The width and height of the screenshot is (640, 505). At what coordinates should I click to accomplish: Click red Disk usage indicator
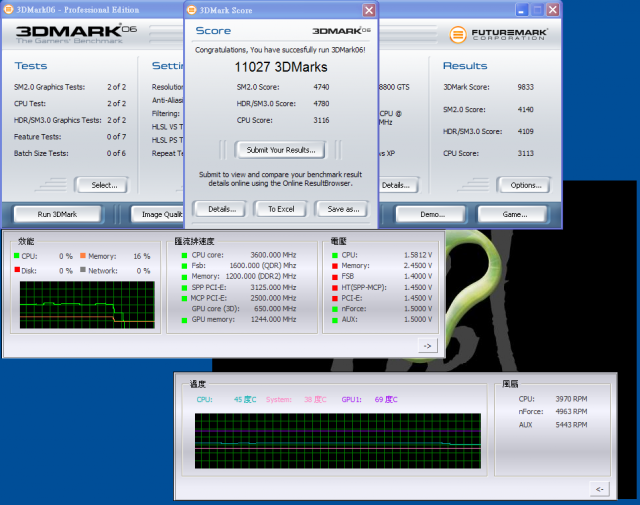point(17,269)
